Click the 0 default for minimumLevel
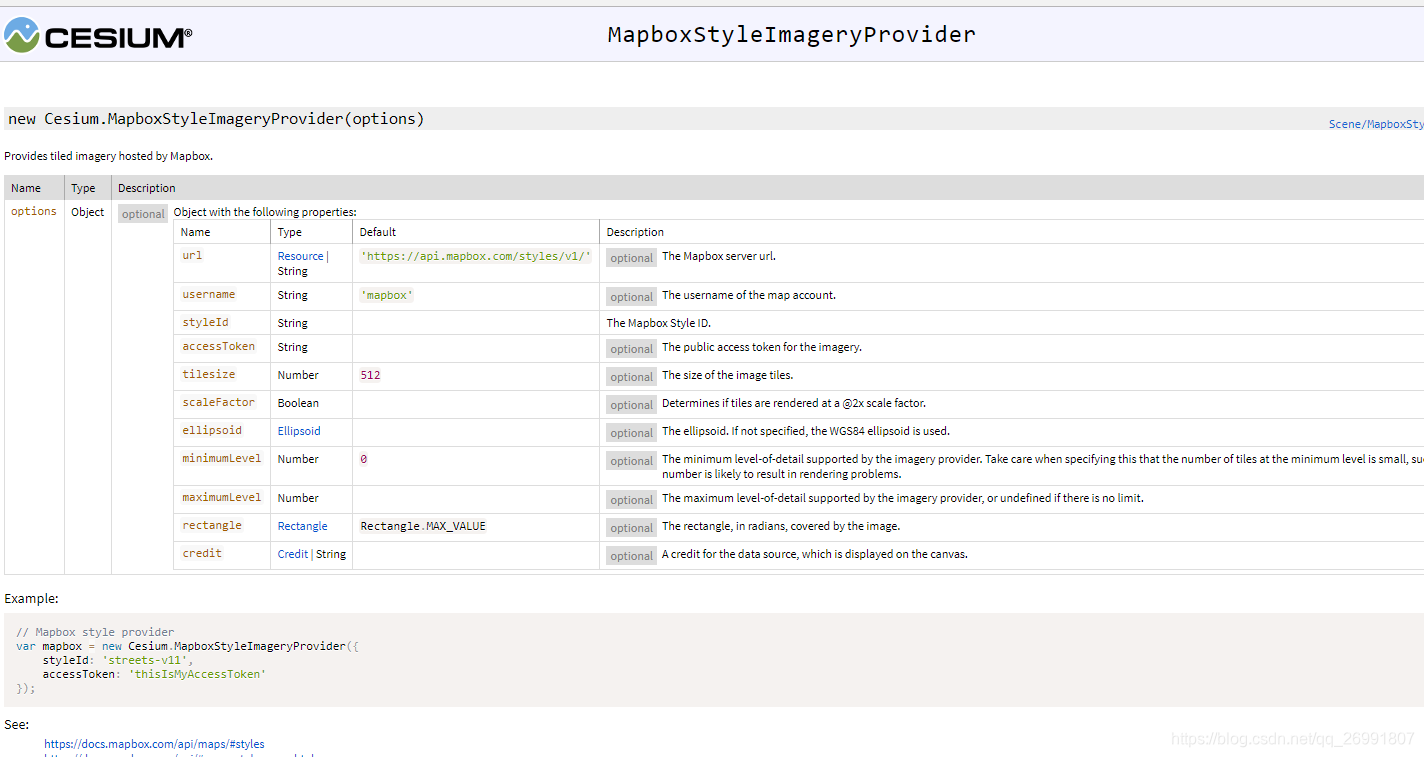Screen dimensions: 1424x757 tap(363, 459)
